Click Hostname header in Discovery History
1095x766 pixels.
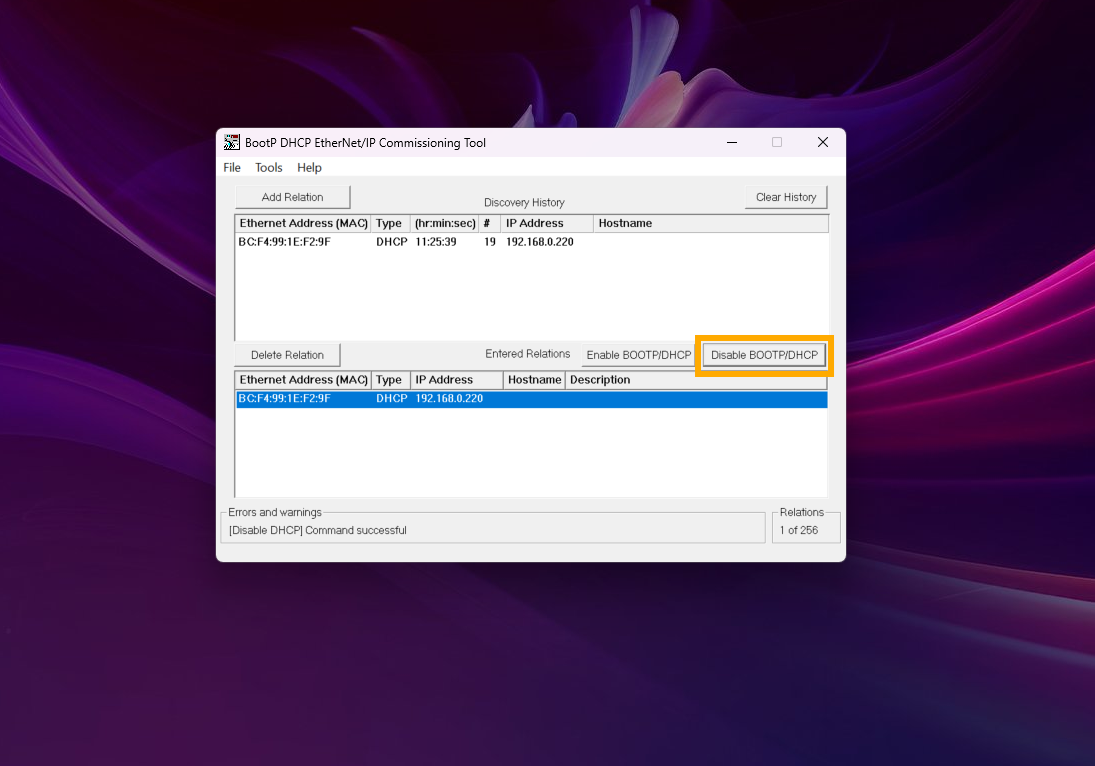click(625, 223)
